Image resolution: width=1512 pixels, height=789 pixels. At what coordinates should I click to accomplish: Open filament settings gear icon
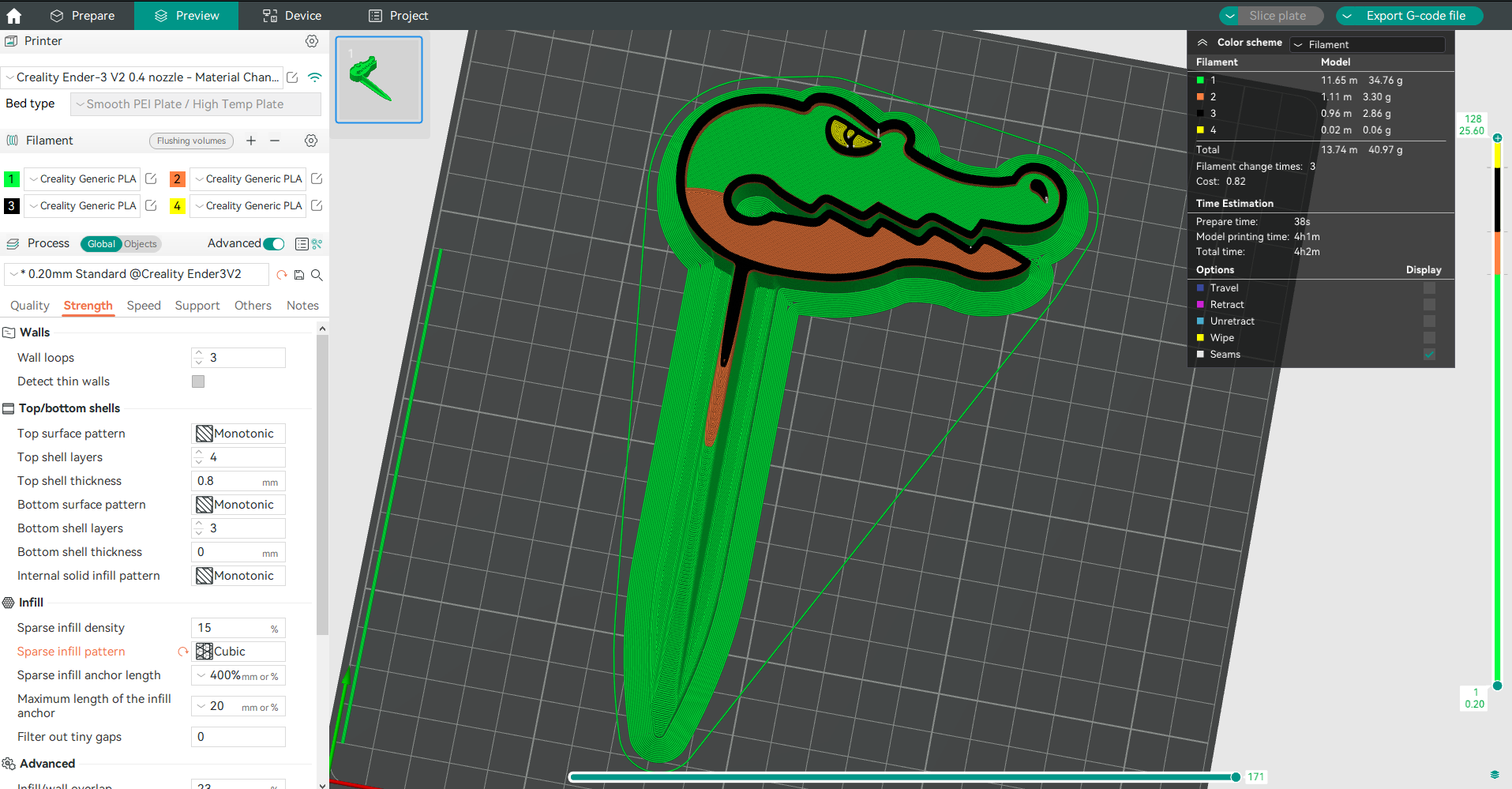(311, 141)
